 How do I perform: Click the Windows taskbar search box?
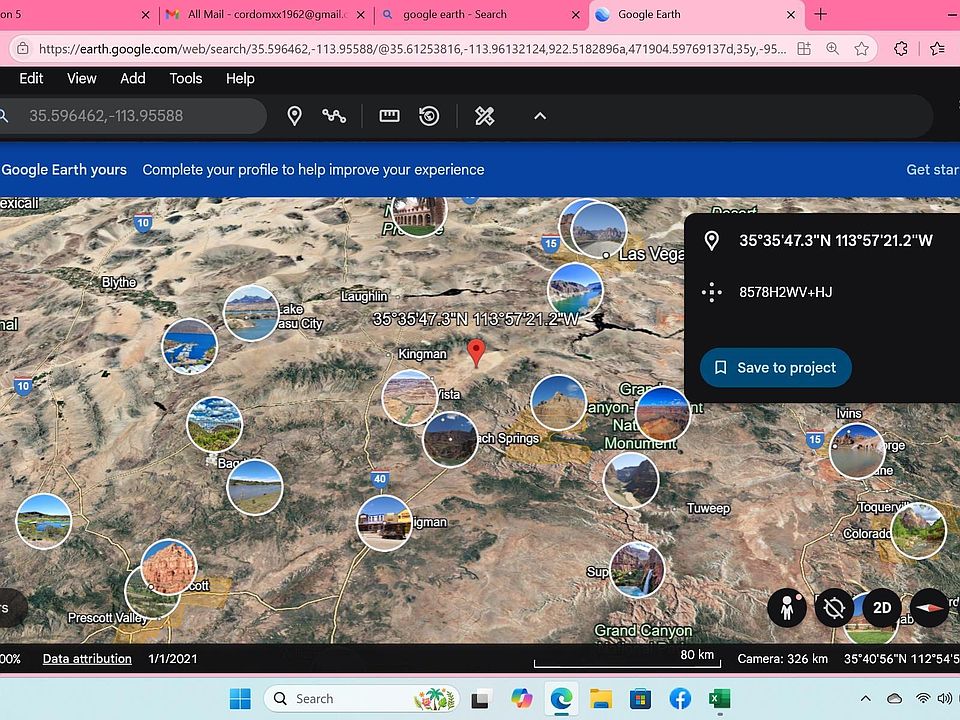(361, 699)
